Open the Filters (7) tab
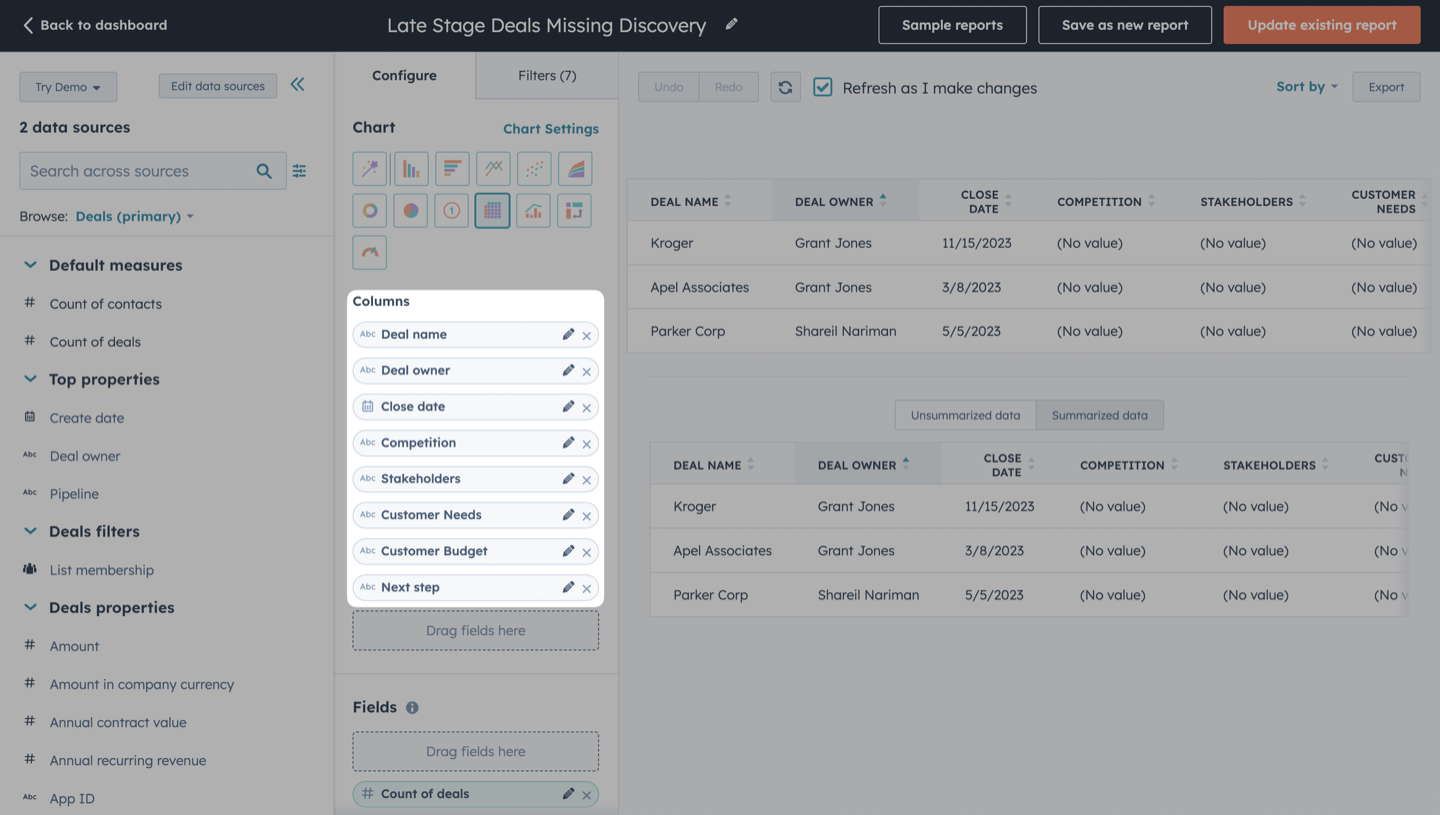Screen dimensions: 1440x815 point(547,75)
